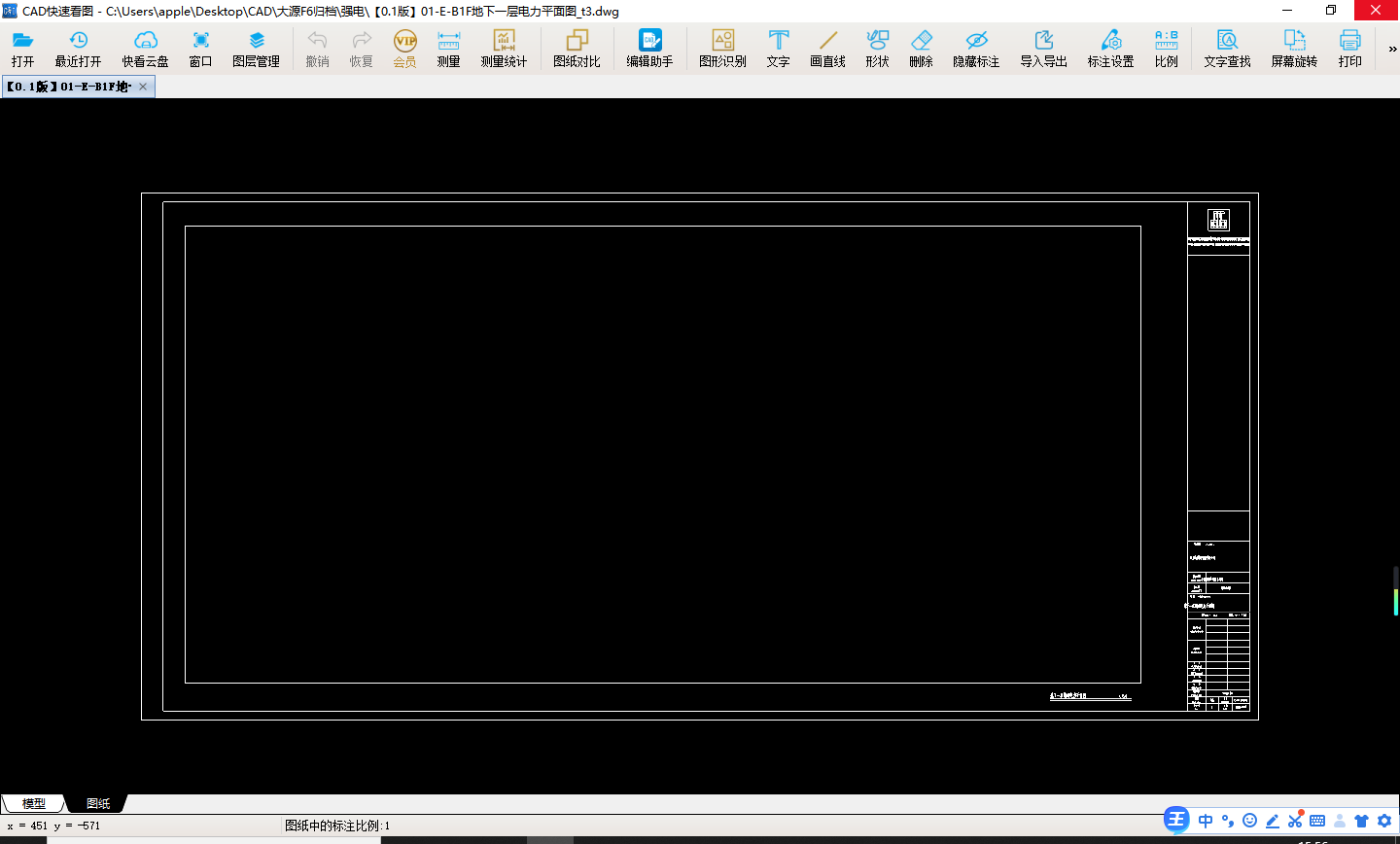This screenshot has height=844, width=1400.
Task: Open the Text Search (文字查找) tool
Action: 1227,48
